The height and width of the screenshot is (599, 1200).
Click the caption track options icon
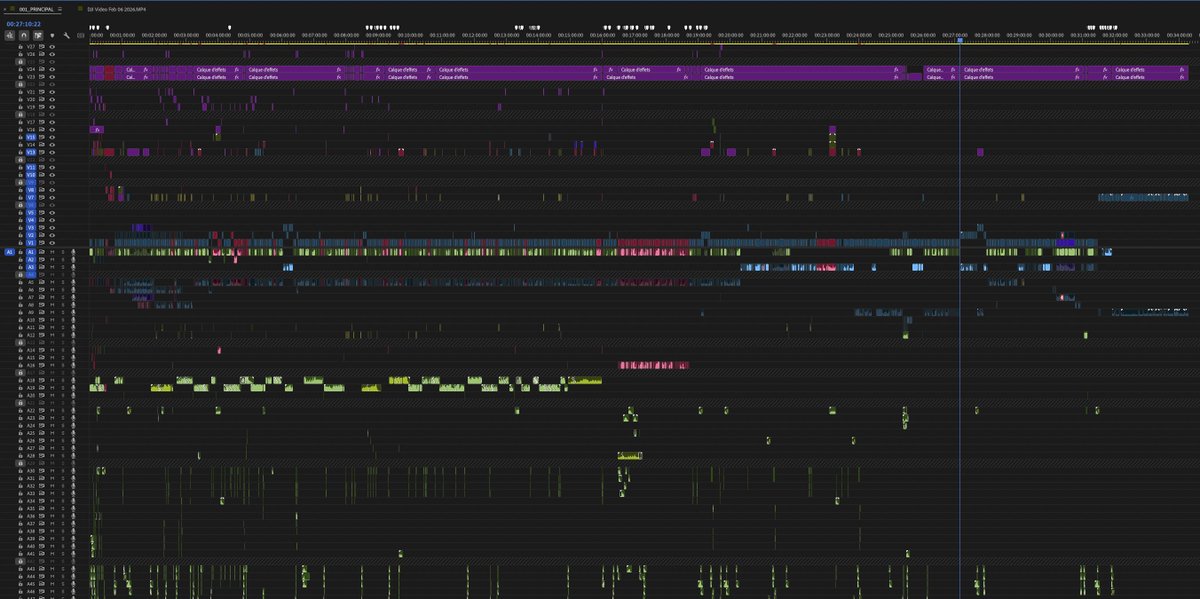[80, 35]
